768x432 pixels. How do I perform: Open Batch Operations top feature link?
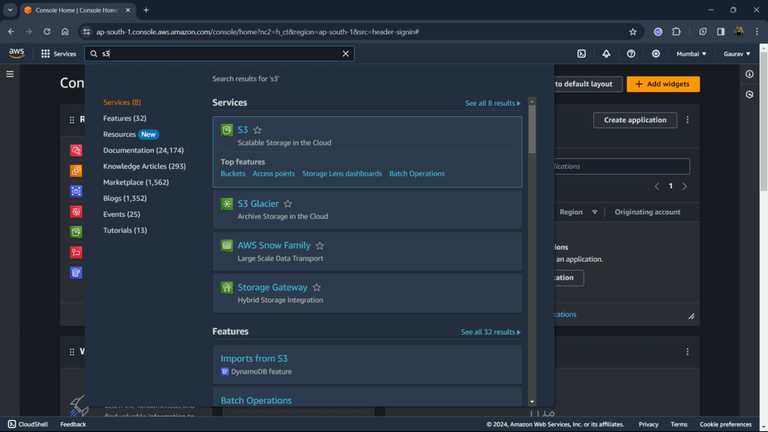[417, 173]
